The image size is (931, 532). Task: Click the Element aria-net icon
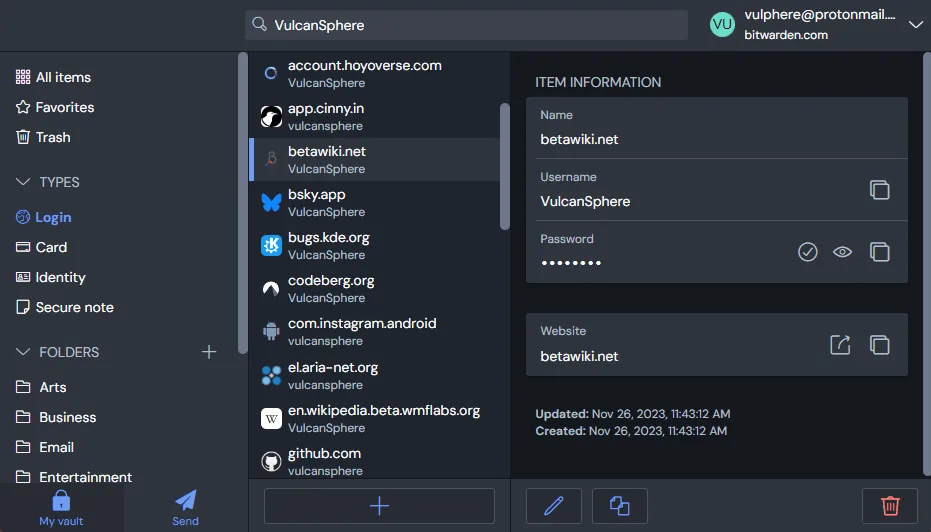click(271, 375)
